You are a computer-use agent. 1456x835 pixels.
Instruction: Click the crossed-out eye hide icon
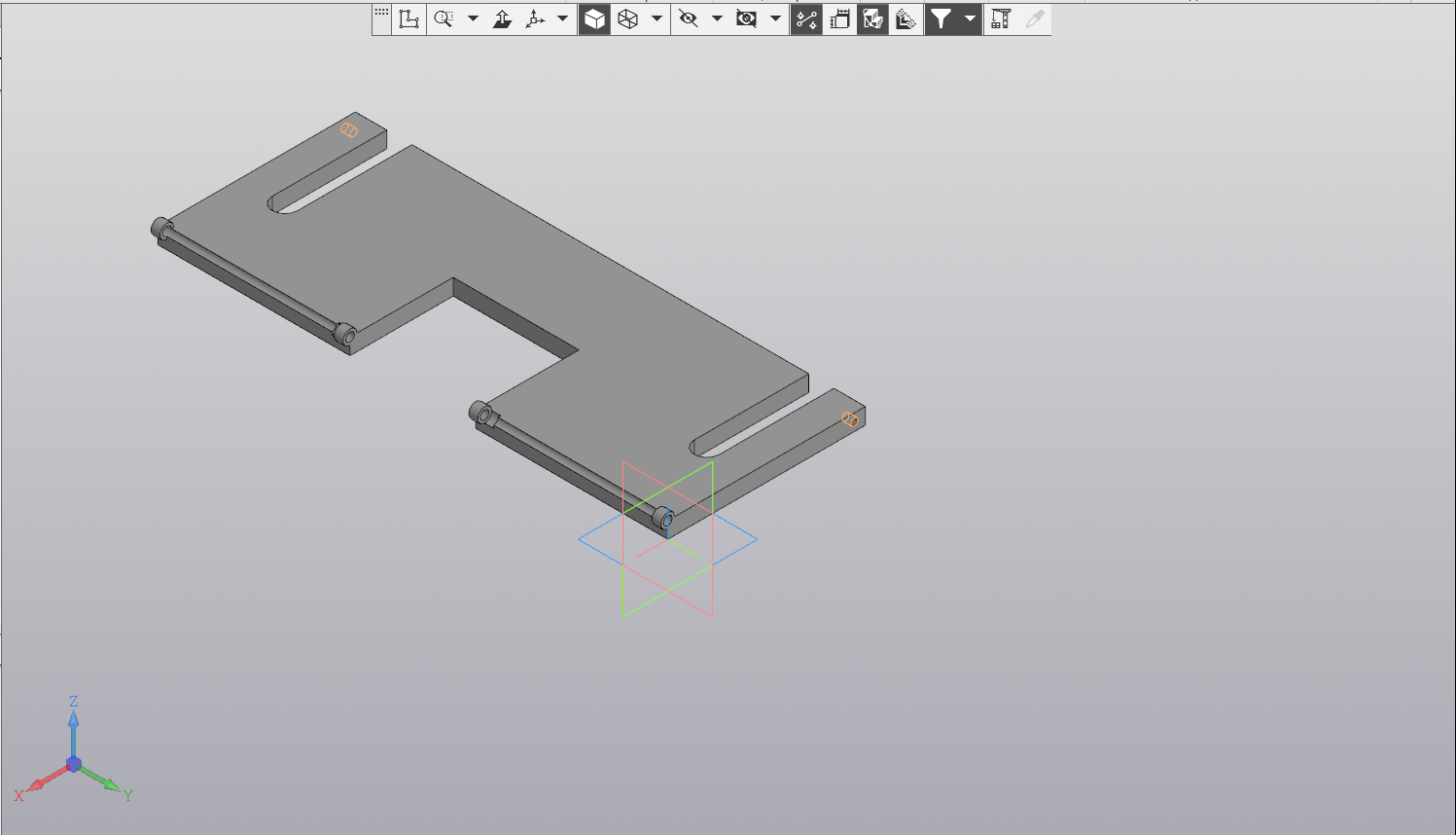689,18
